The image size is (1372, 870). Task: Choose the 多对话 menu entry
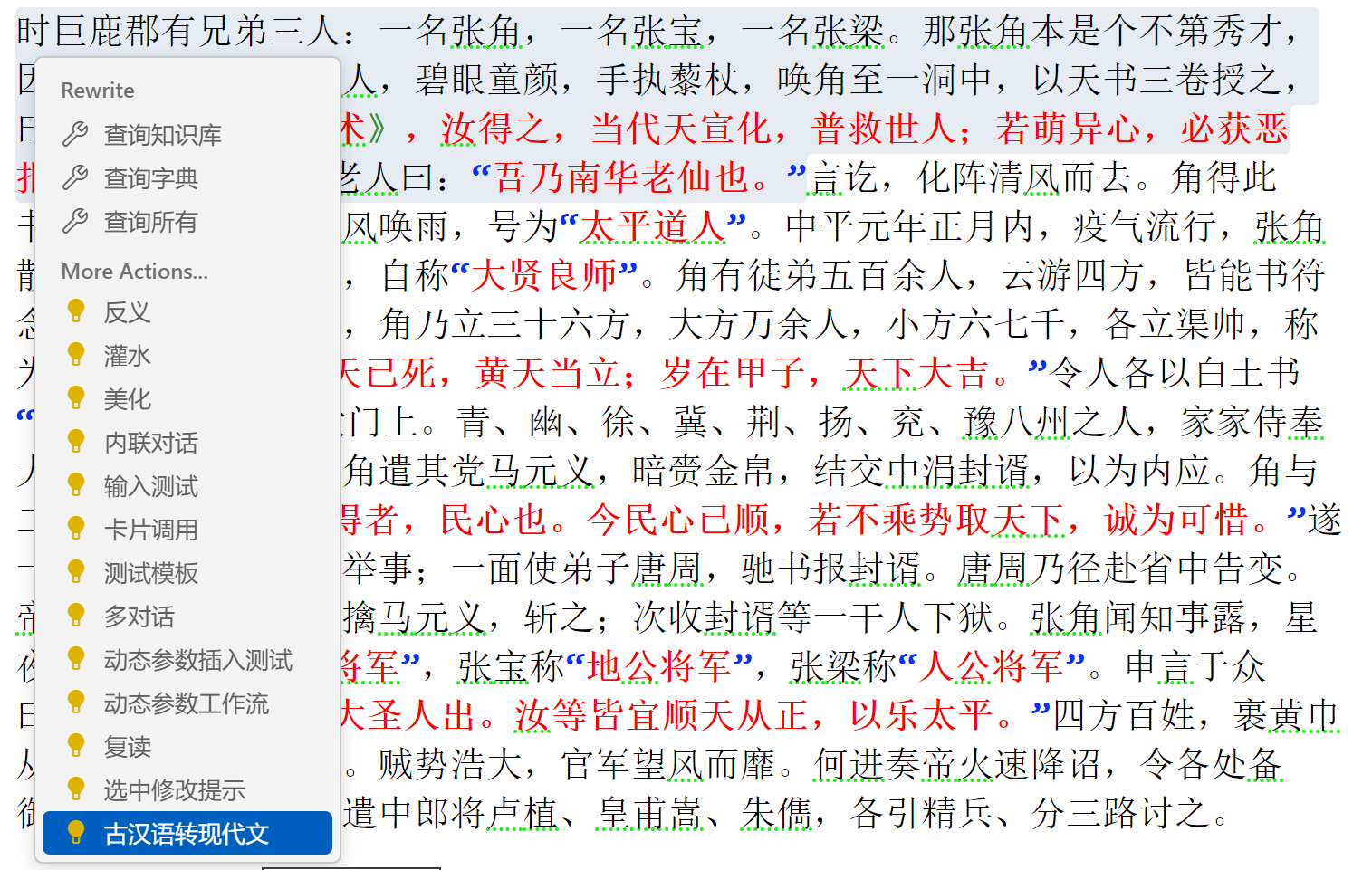[139, 617]
